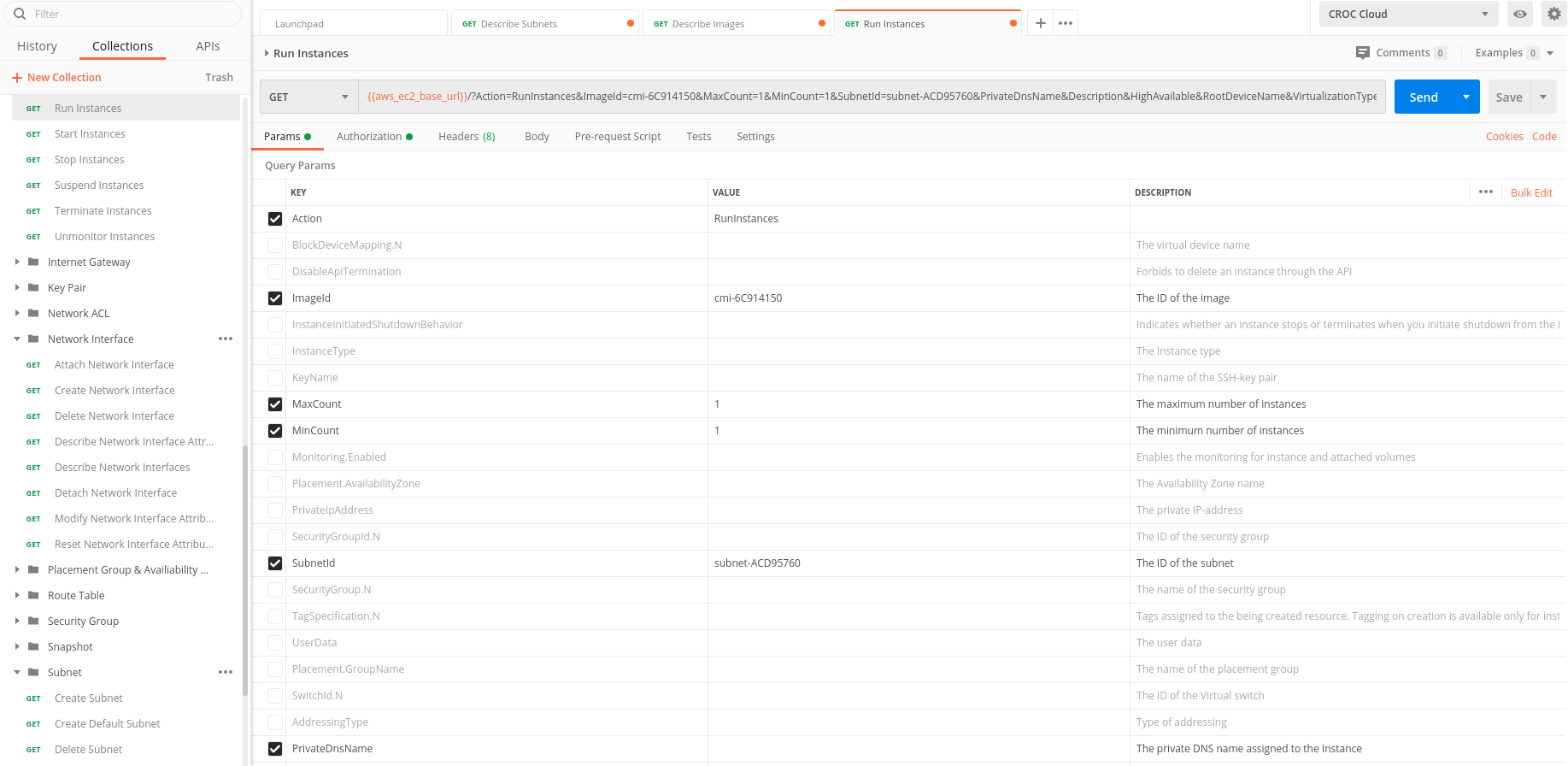This screenshot has width=1568, height=766.
Task: Open the manage environments gear icon
Action: (1553, 14)
